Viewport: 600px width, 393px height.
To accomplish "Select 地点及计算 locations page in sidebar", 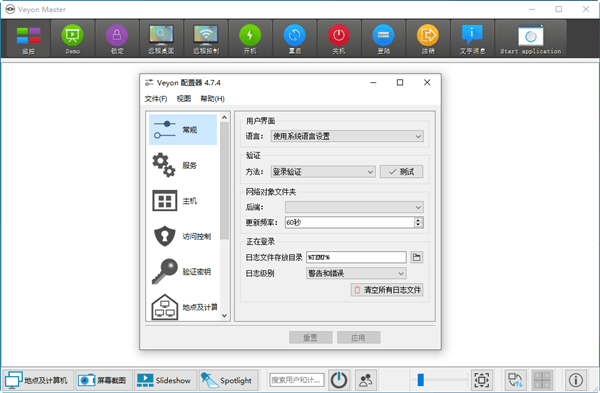I will point(183,307).
